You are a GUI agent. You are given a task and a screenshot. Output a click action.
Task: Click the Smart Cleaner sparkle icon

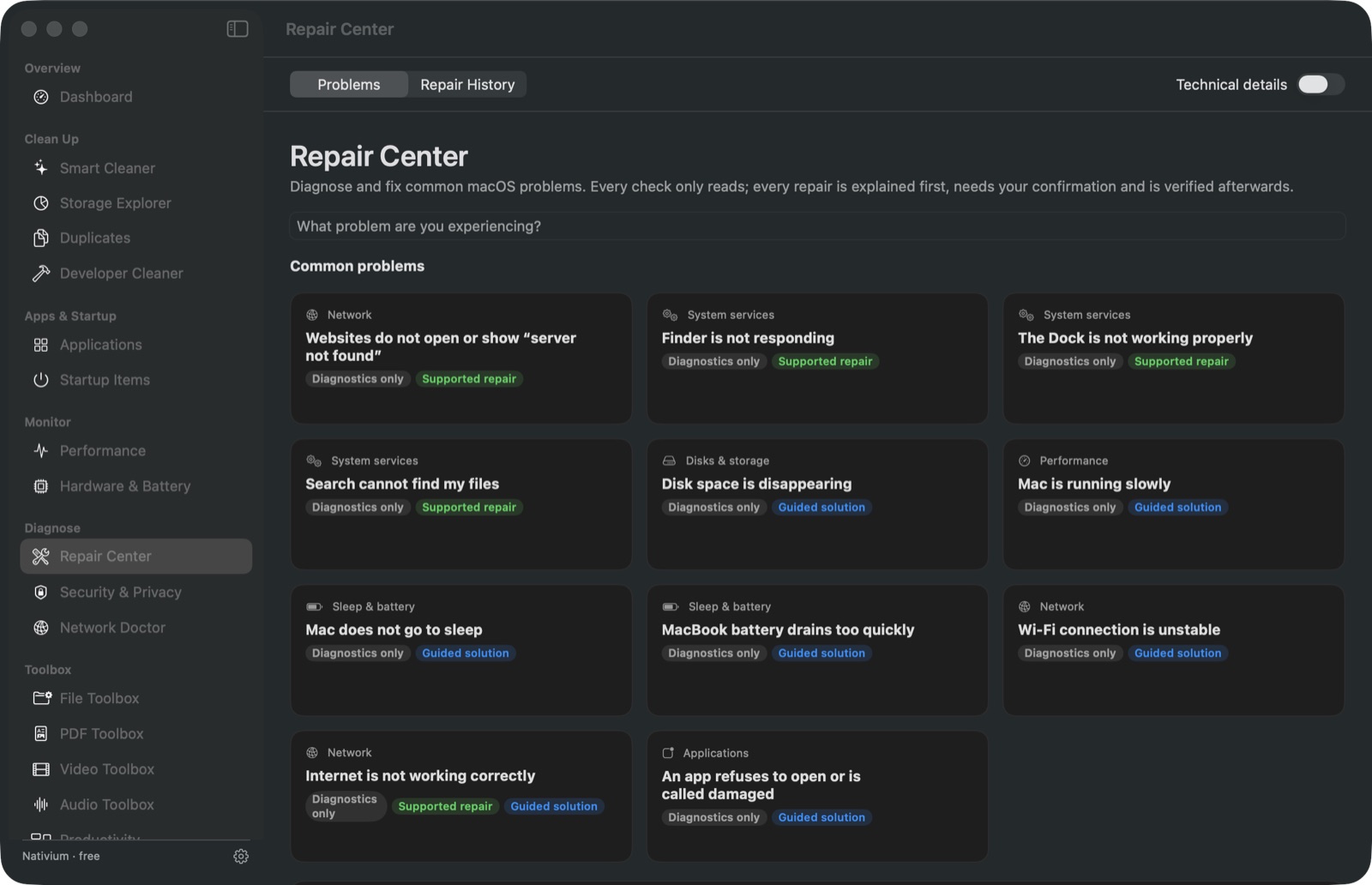[x=40, y=168]
